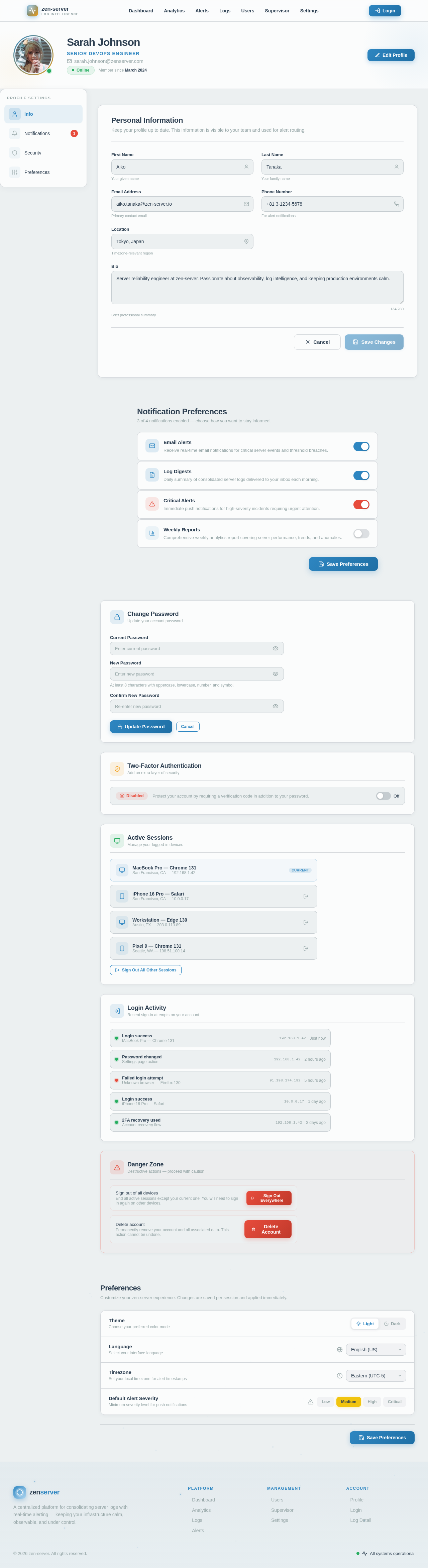Click the person icon in First Name field
The image size is (428, 1568).
pyautogui.click(x=246, y=167)
